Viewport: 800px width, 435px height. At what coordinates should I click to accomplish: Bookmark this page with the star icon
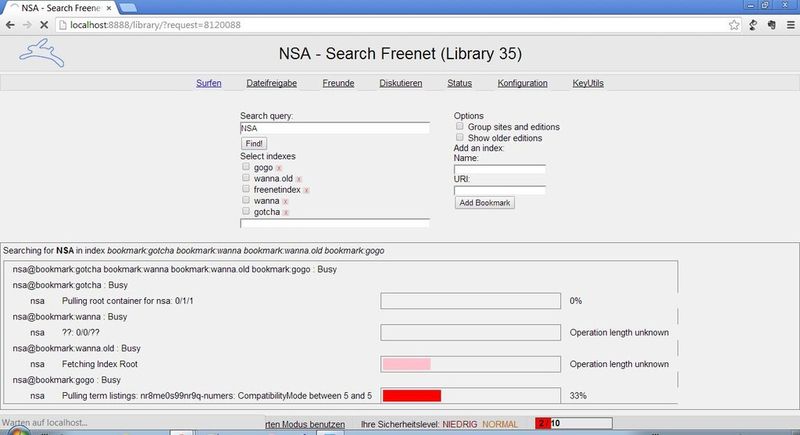pos(734,25)
